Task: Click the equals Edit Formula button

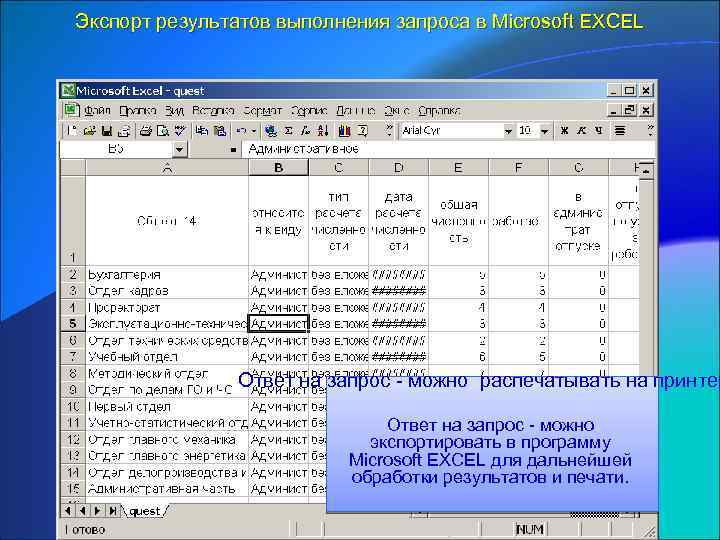Action: 233,150
